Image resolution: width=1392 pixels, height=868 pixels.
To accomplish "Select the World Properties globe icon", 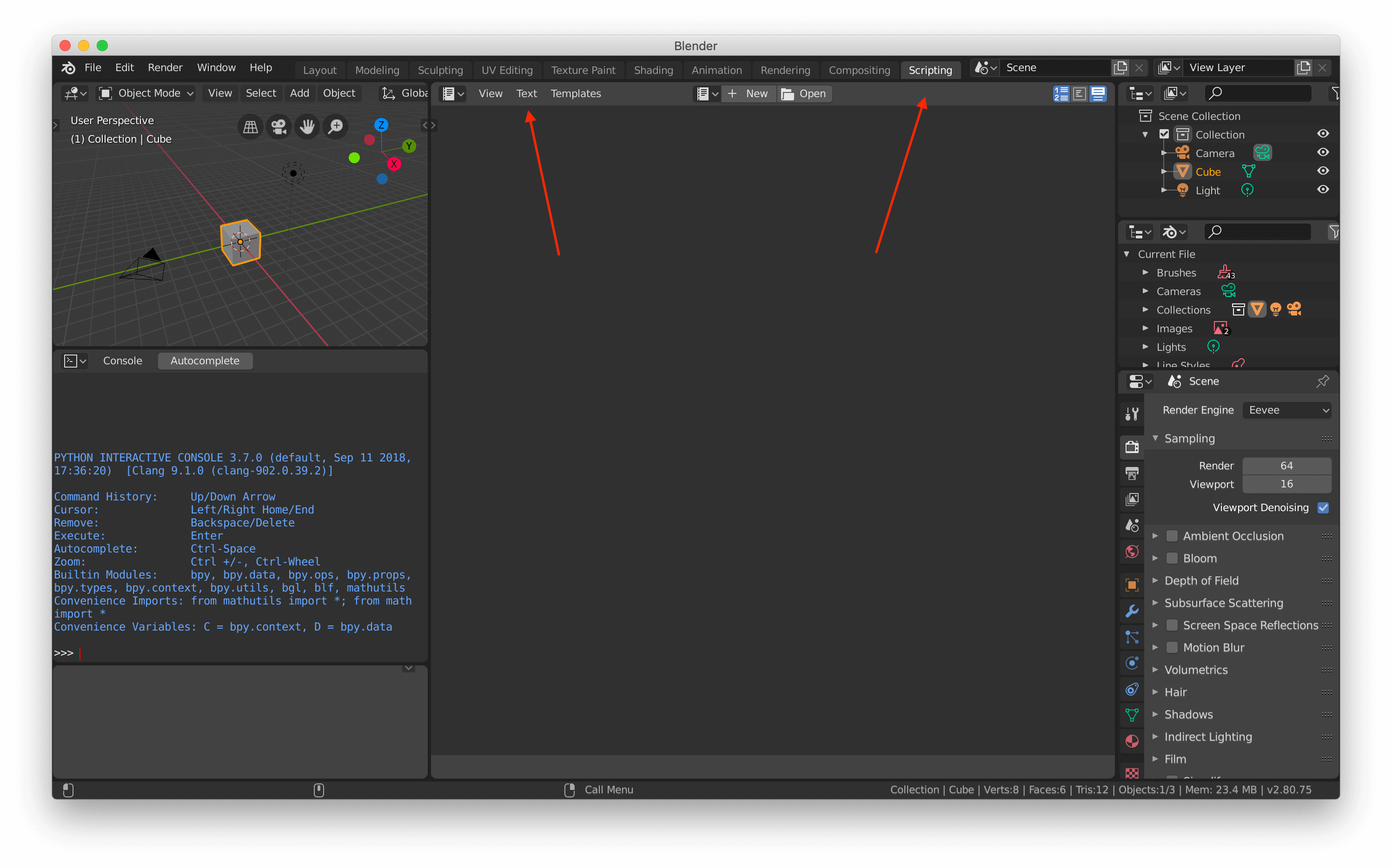I will [x=1131, y=551].
